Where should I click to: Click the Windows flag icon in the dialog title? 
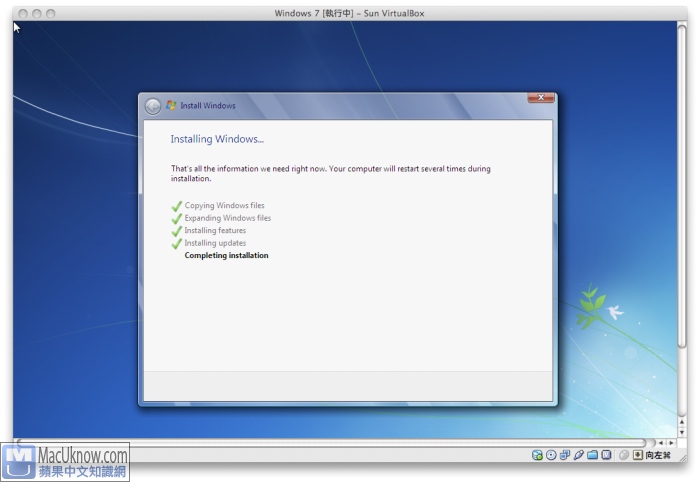pos(171,105)
